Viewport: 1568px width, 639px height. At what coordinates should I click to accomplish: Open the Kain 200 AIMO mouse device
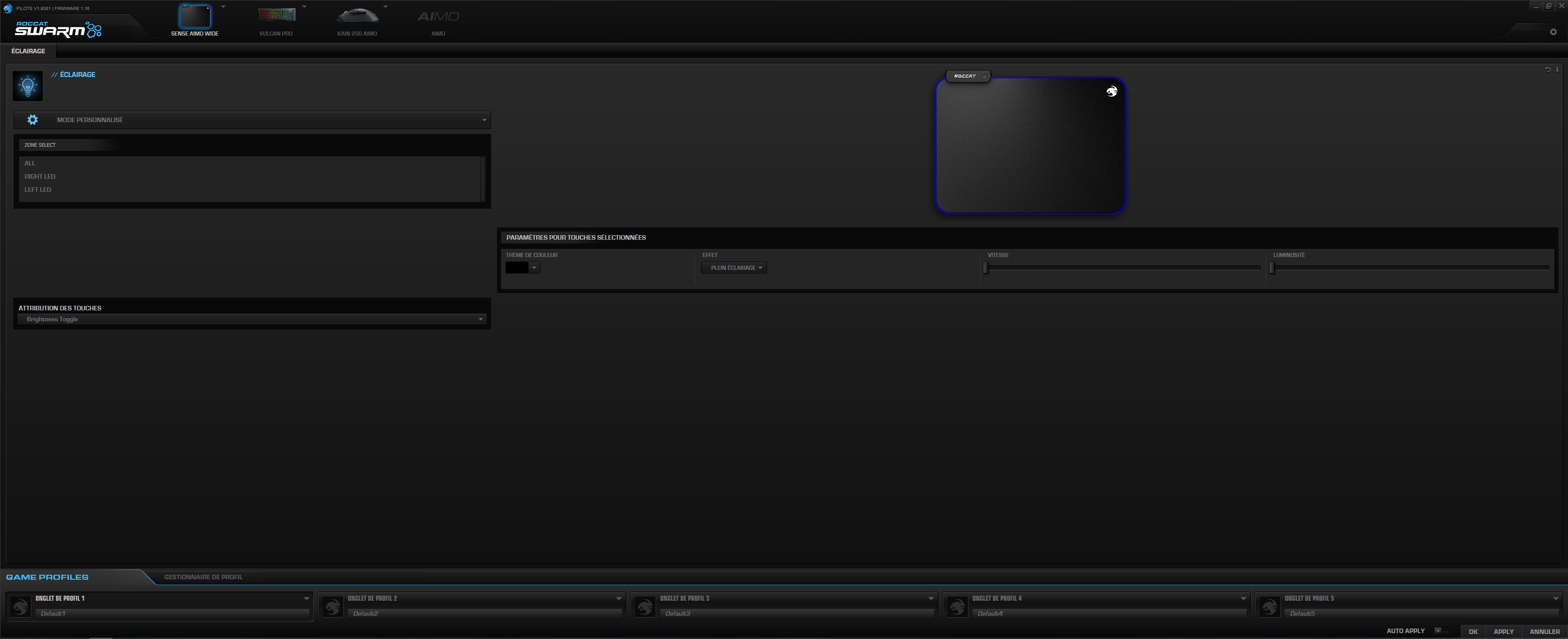(x=357, y=16)
